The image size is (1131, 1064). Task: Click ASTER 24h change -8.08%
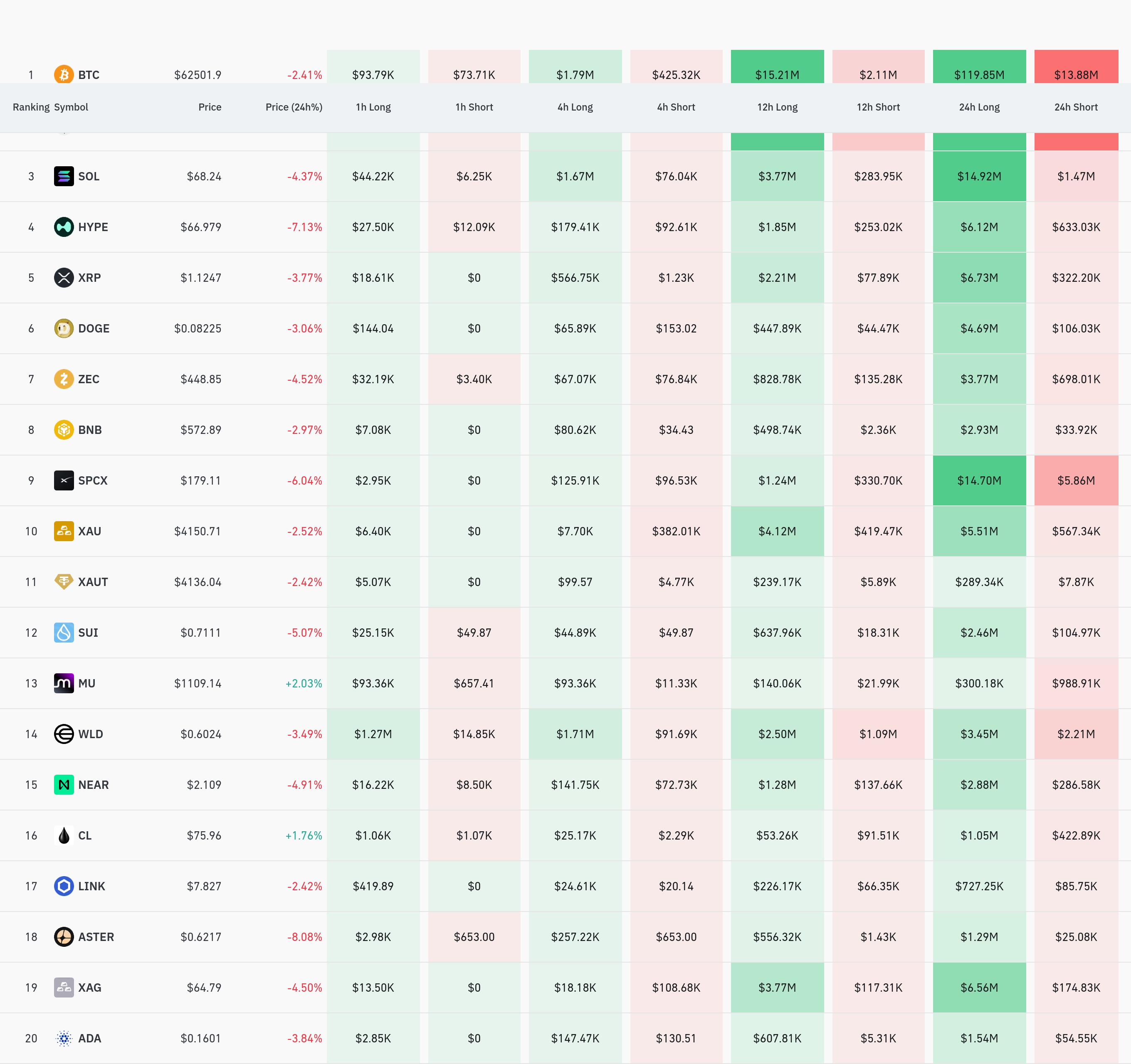click(305, 937)
